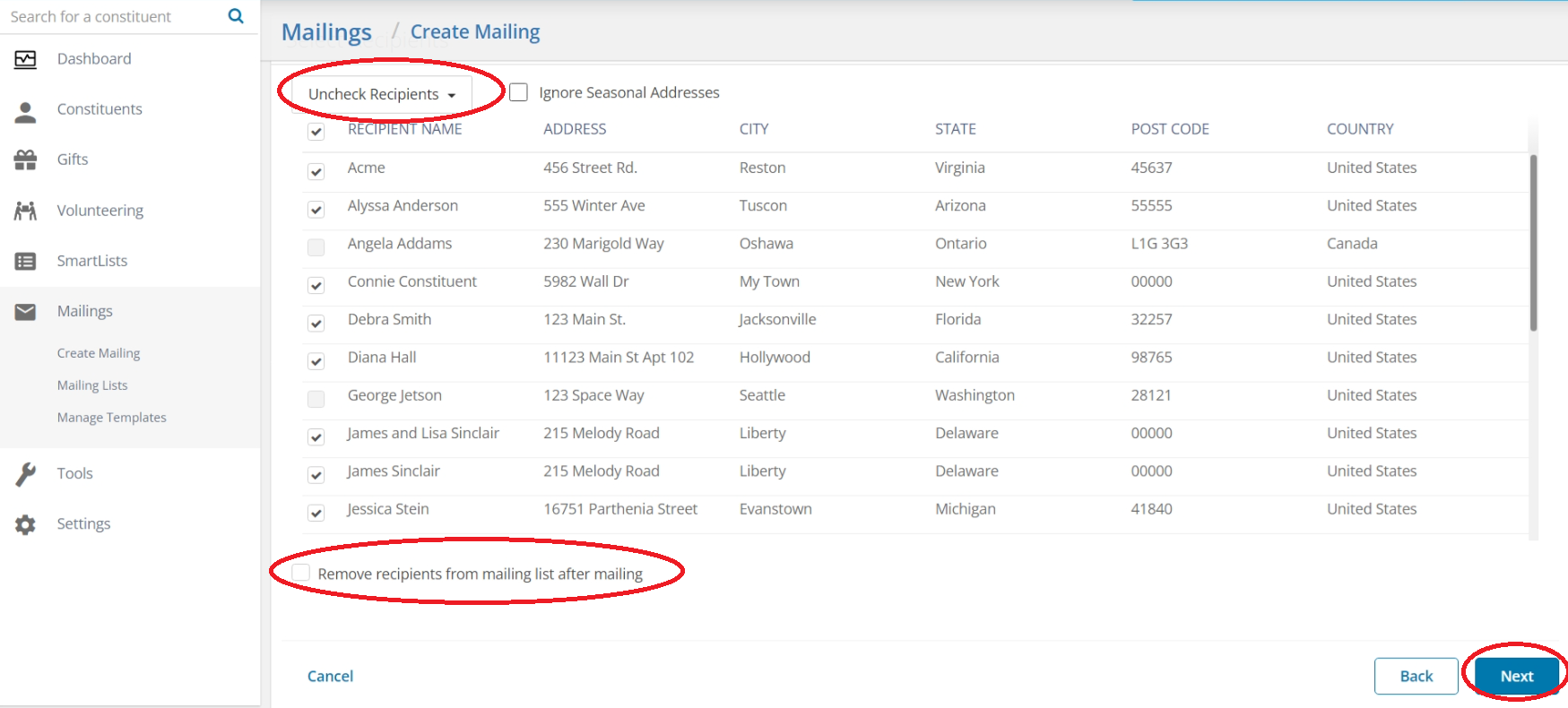
Task: Click the POST CODE column header
Action: pyautogui.click(x=1170, y=129)
